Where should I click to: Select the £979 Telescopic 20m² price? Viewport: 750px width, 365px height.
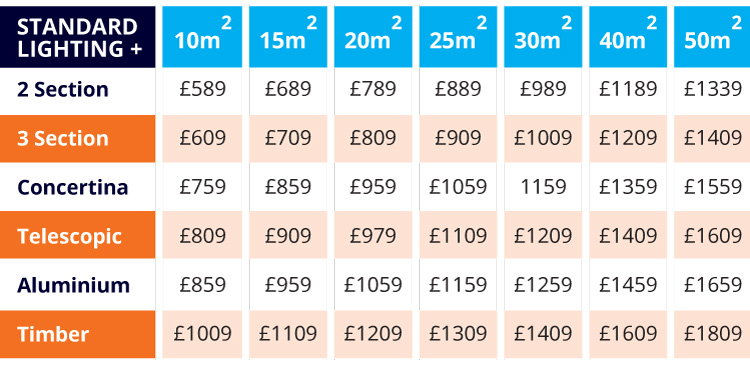click(x=373, y=236)
